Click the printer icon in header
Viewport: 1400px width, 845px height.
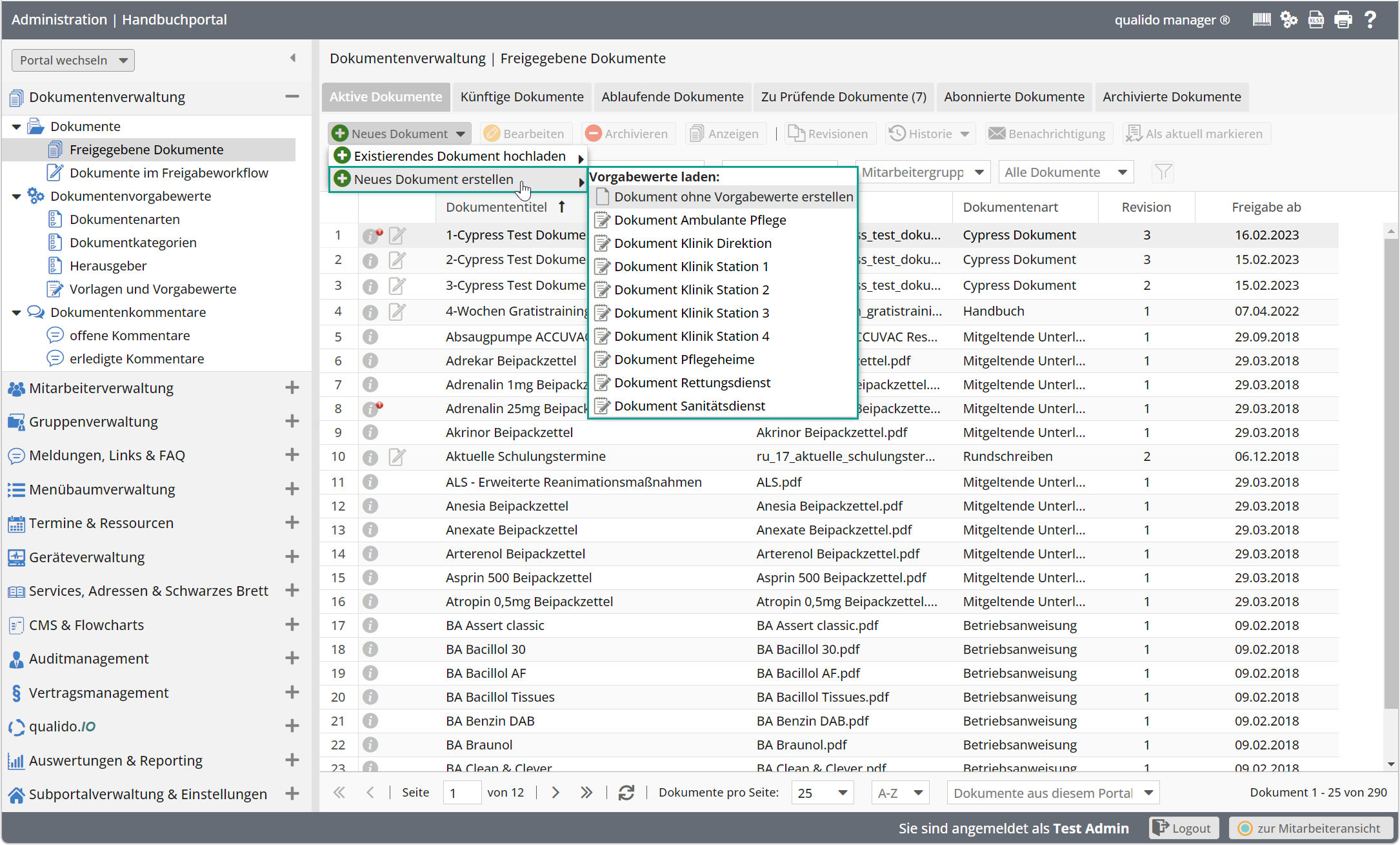[1343, 20]
